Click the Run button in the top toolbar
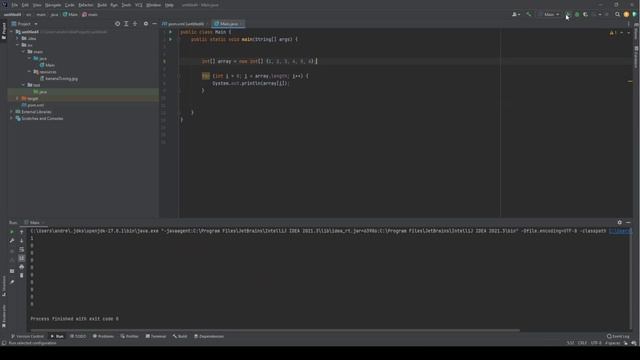The width and height of the screenshot is (640, 360). 568,14
